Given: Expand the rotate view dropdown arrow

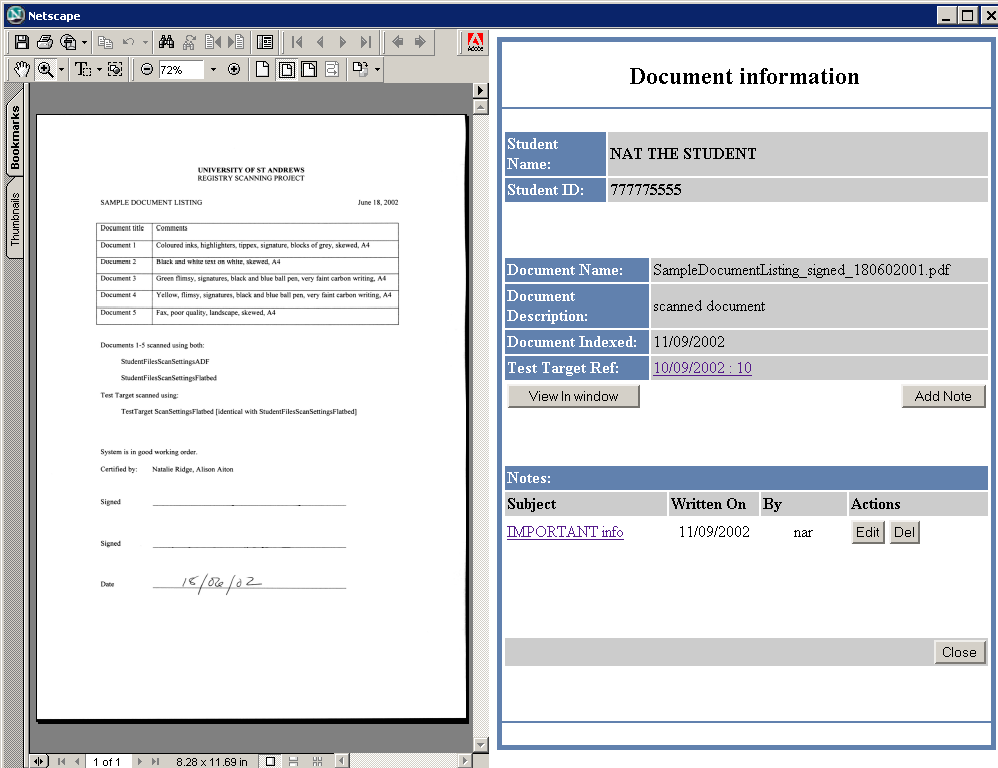Looking at the screenshot, I should click(x=377, y=70).
